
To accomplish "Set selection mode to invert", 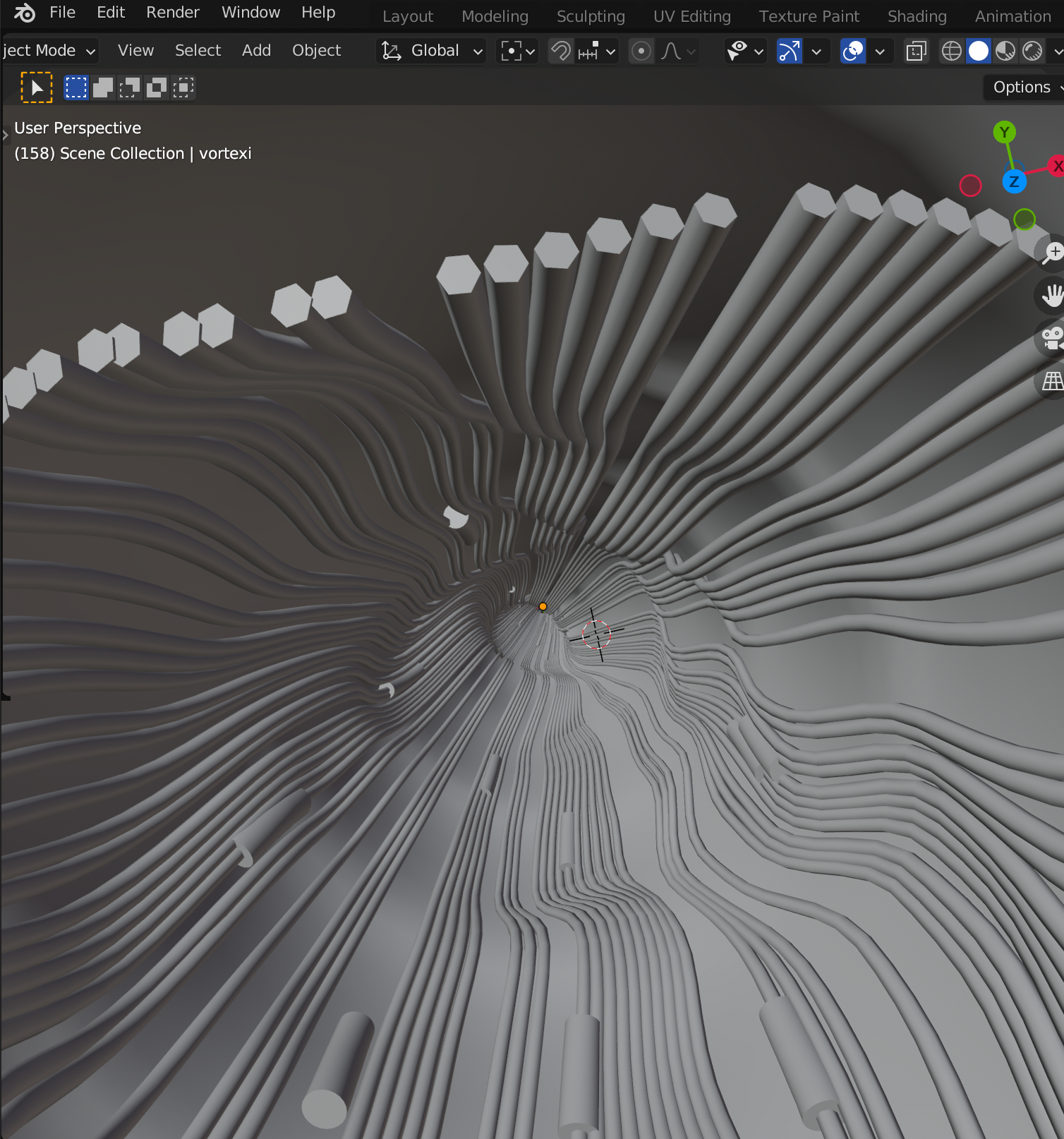I will (x=157, y=88).
